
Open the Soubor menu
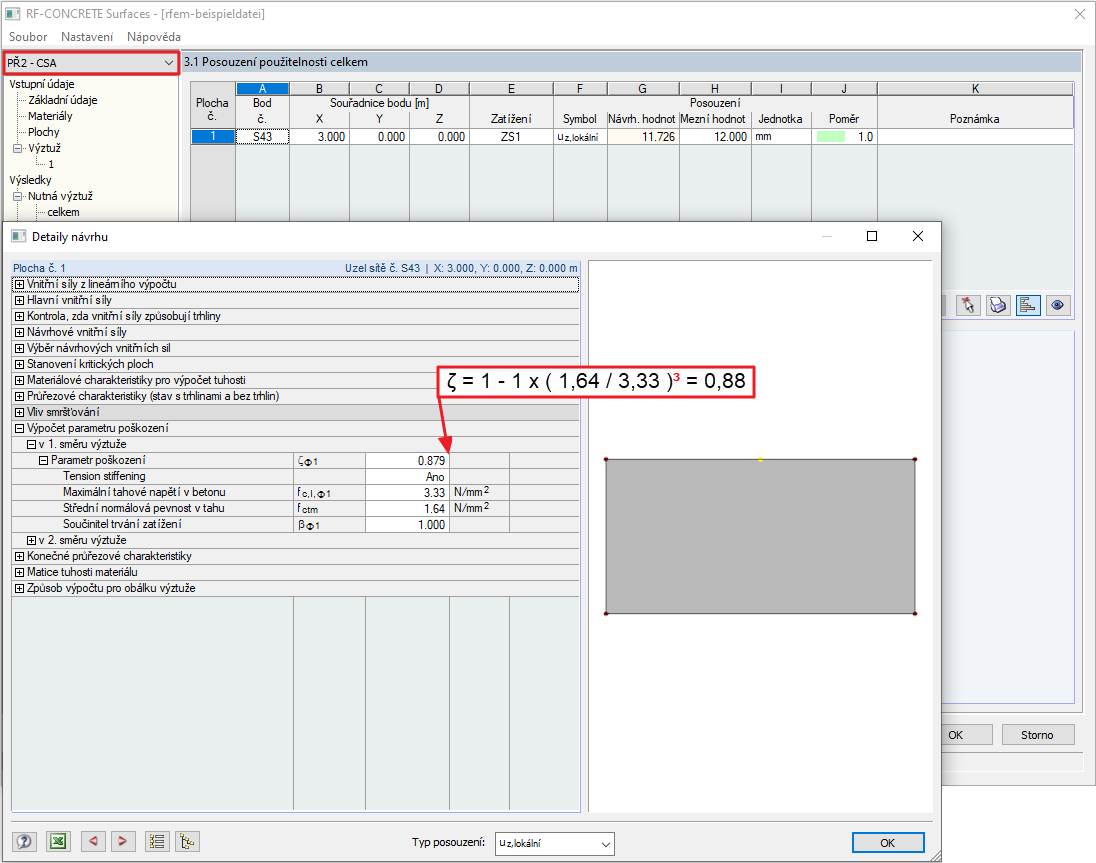[x=28, y=37]
